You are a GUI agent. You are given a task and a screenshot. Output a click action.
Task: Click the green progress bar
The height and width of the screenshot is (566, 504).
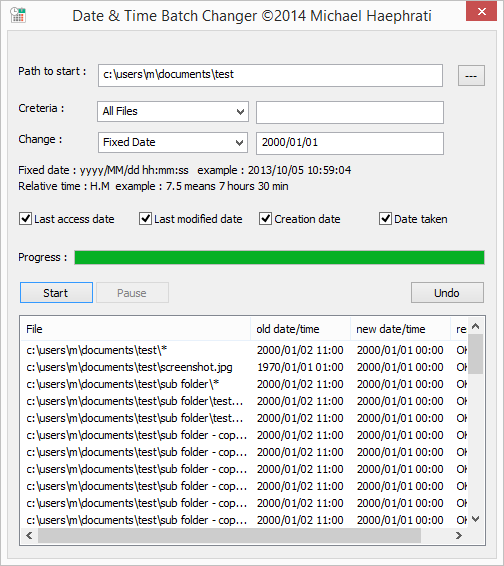[279, 257]
